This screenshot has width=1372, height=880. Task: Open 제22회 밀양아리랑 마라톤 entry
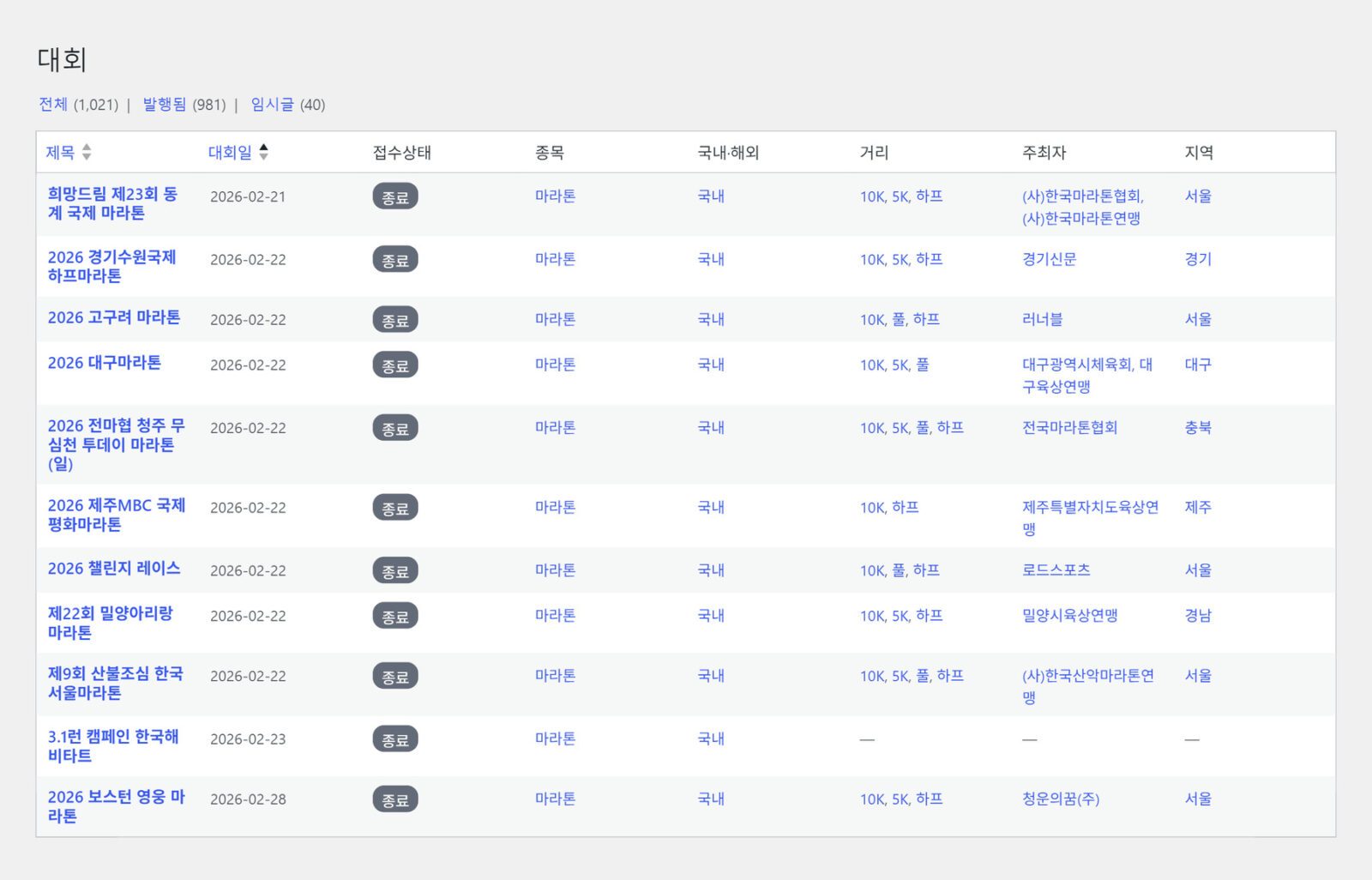(111, 623)
